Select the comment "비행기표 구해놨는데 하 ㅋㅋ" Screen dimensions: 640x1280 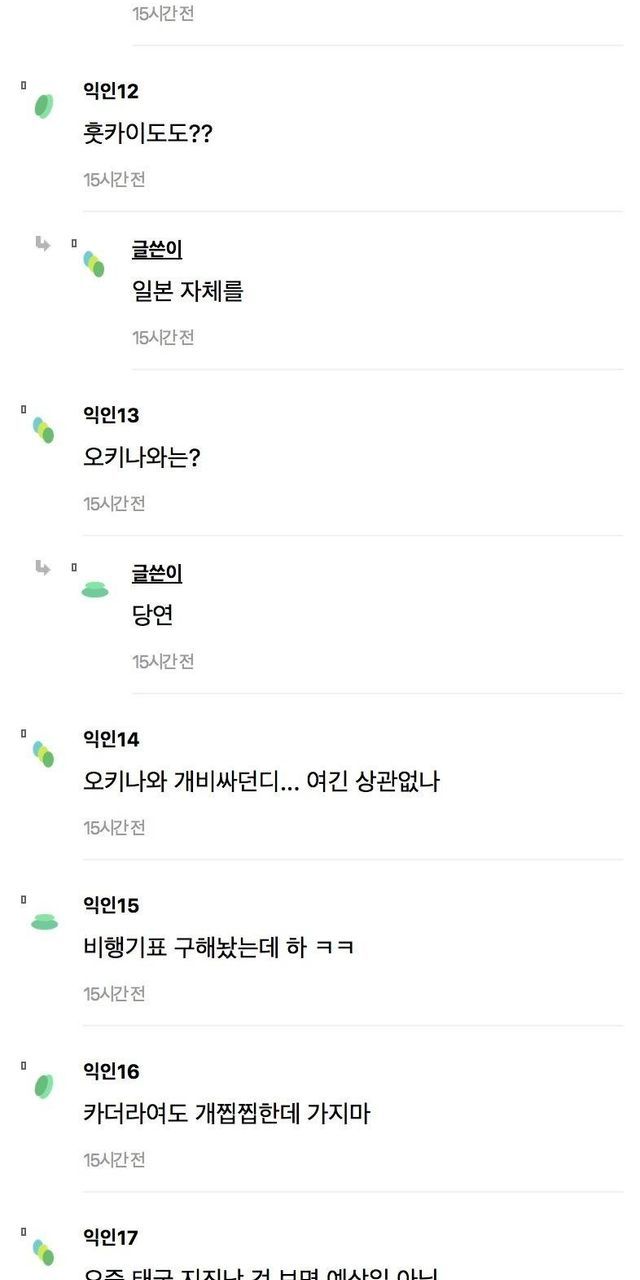click(x=218, y=948)
